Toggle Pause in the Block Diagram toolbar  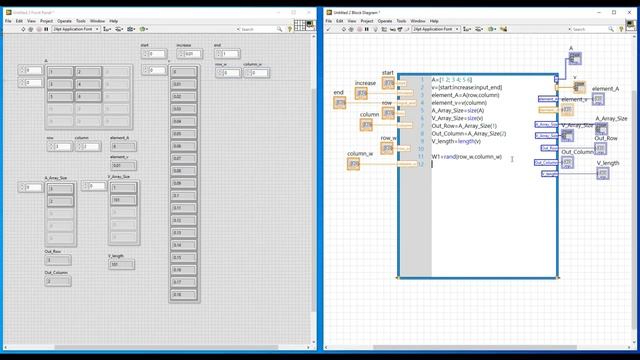367,29
